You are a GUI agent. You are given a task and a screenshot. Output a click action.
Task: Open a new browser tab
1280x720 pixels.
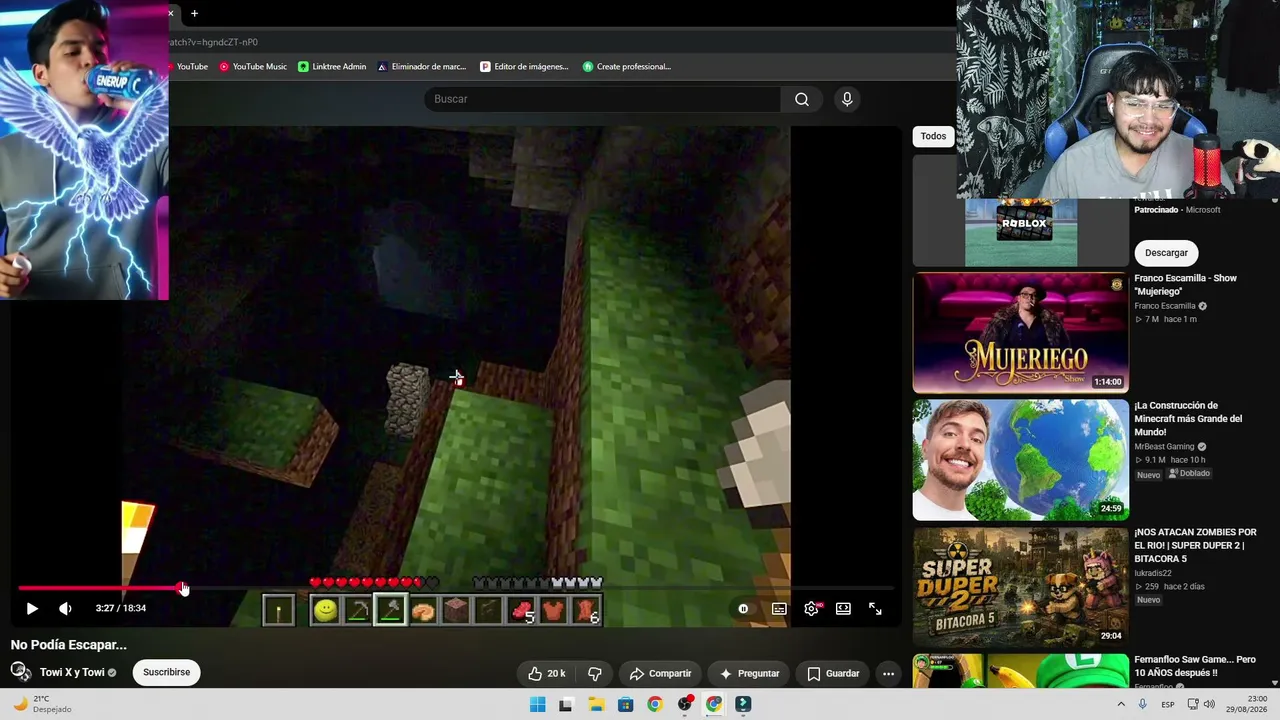pos(194,13)
